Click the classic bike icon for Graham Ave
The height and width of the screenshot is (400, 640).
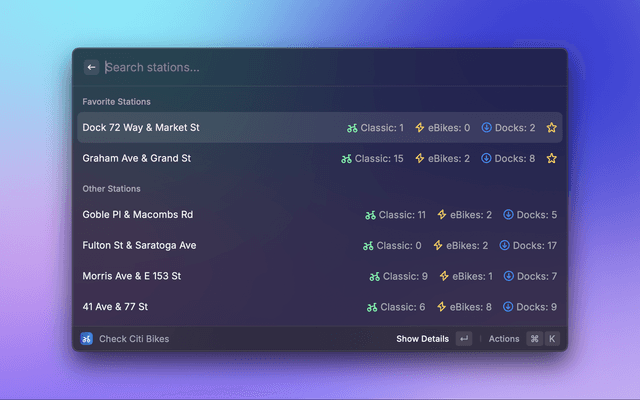[x=346, y=158]
